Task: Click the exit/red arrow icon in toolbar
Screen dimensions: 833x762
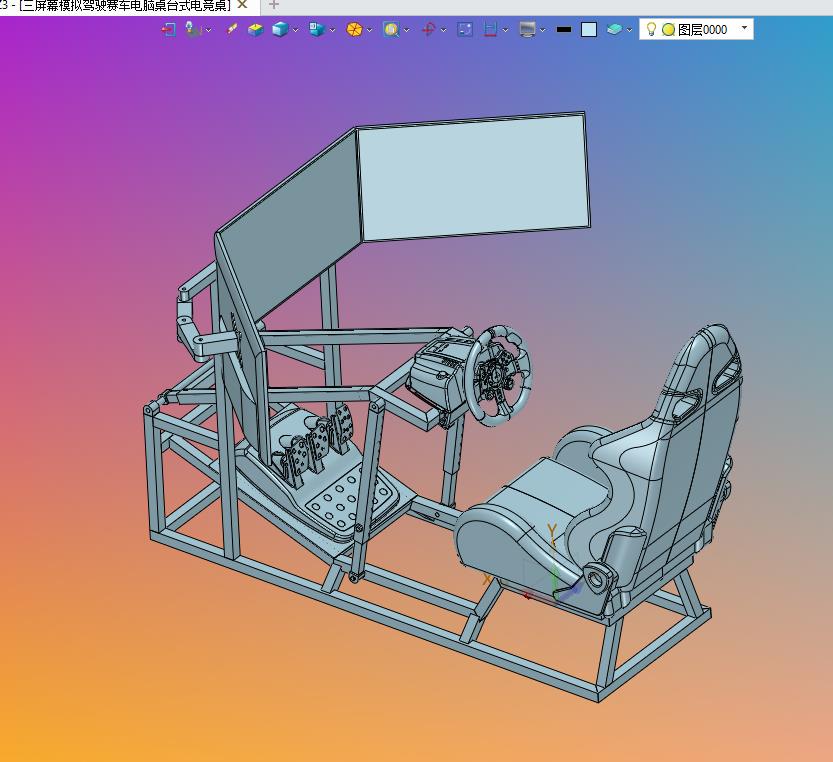Action: pos(168,29)
